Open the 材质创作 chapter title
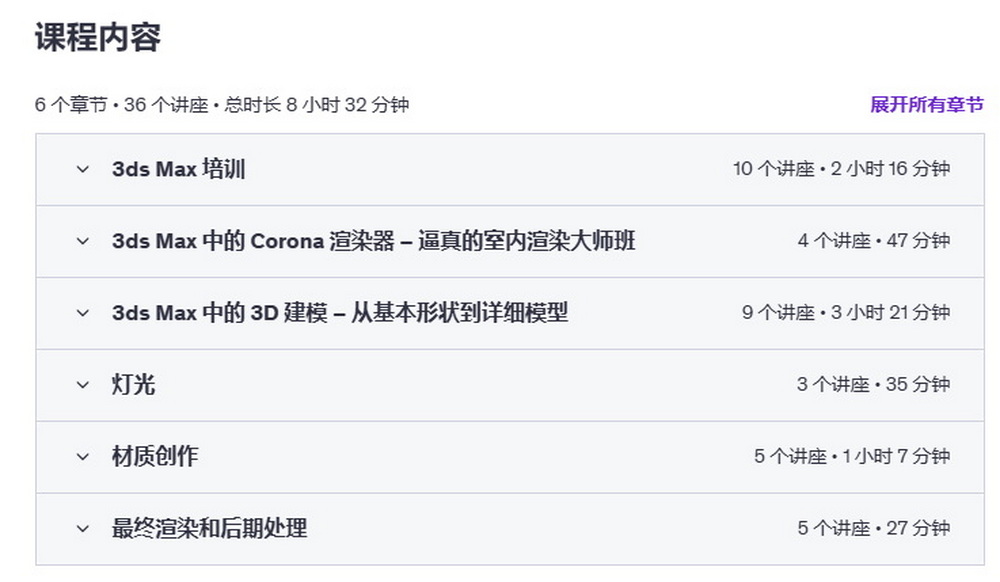Viewport: 1000px width, 582px height. (155, 456)
